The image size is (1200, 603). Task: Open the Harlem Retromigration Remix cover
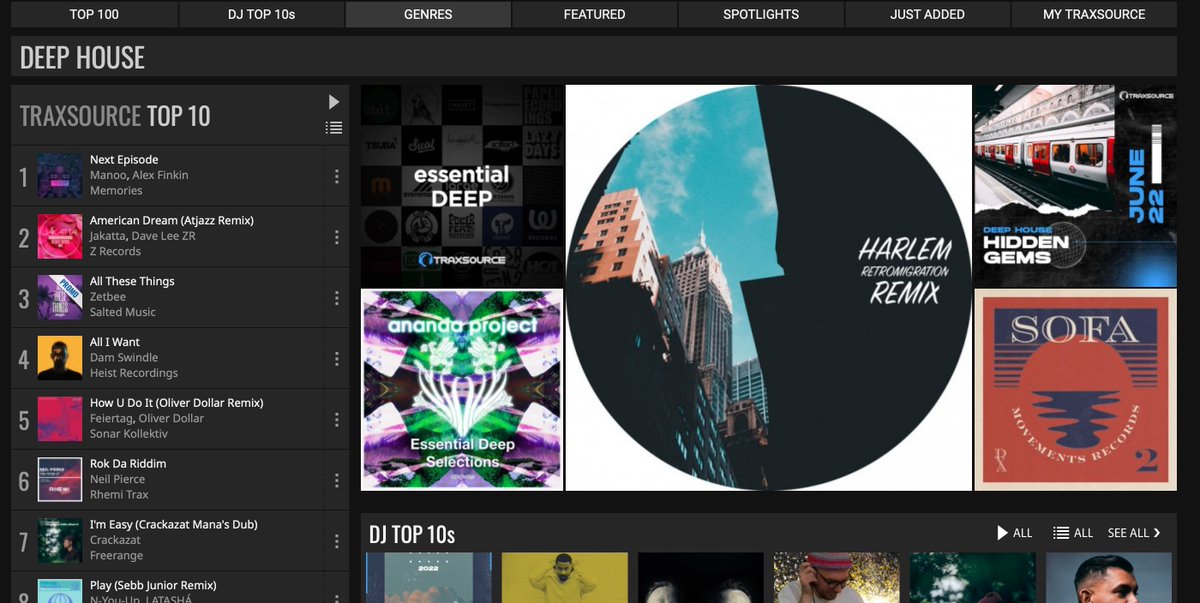tap(768, 287)
